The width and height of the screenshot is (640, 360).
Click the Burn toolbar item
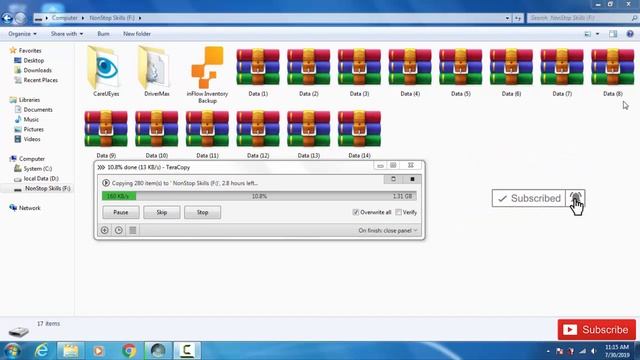(103, 34)
